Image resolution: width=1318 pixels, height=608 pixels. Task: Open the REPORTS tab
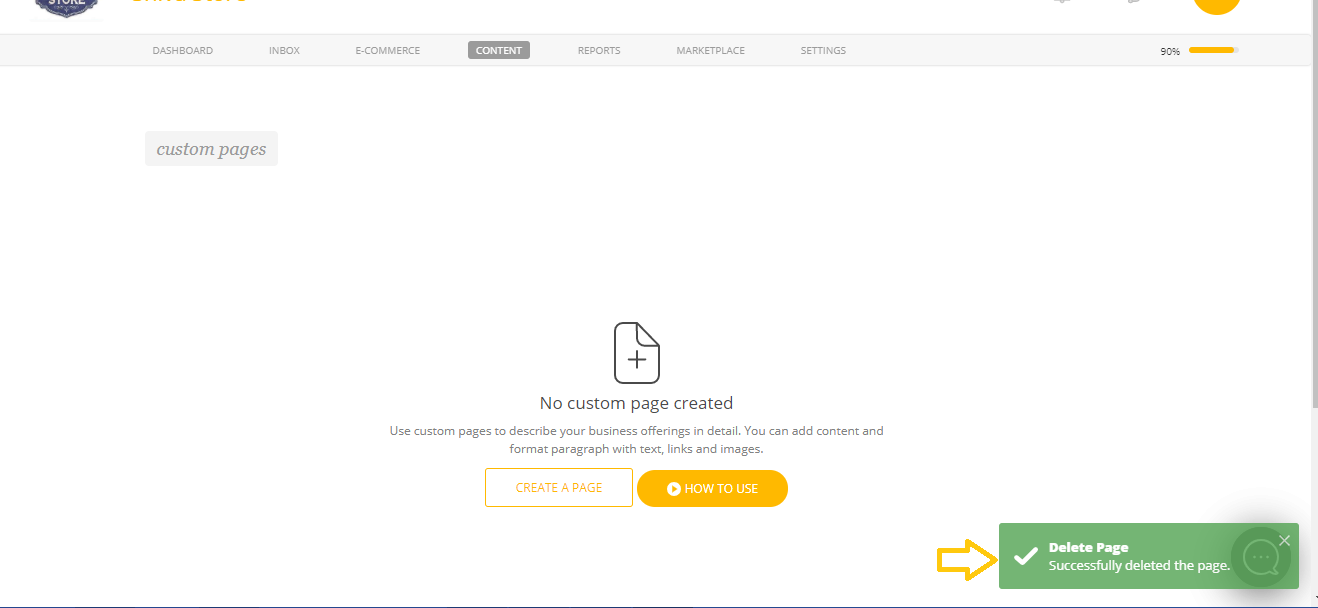[x=598, y=50]
